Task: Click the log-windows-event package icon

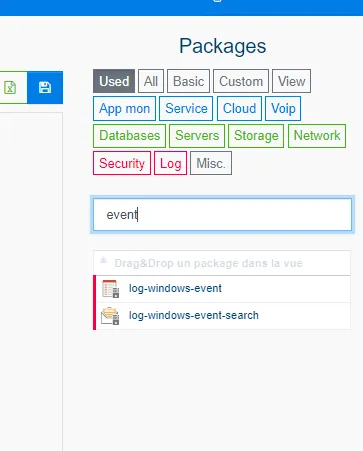Action: [111, 289]
